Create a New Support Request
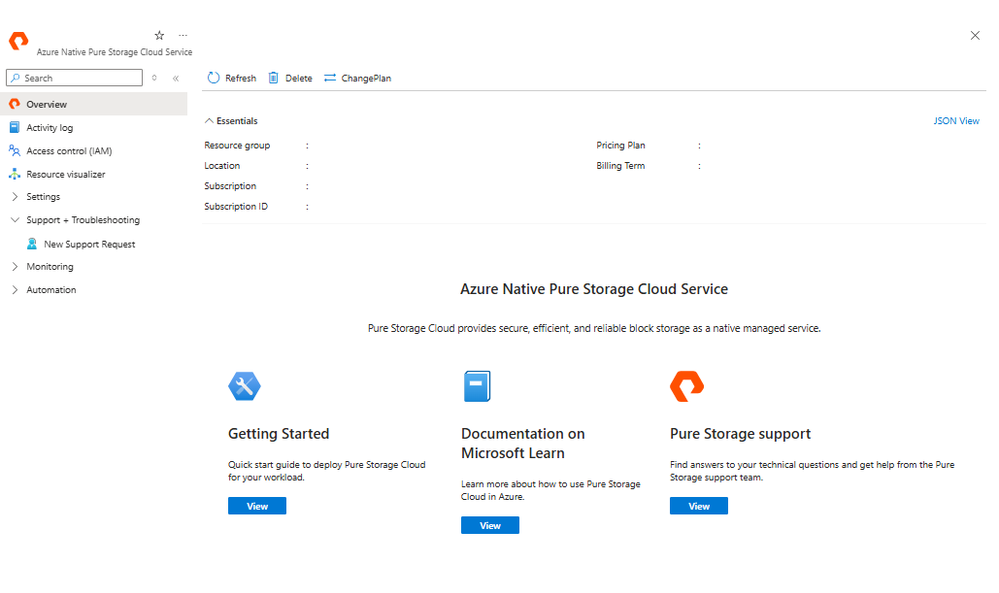999x593 pixels. point(89,243)
